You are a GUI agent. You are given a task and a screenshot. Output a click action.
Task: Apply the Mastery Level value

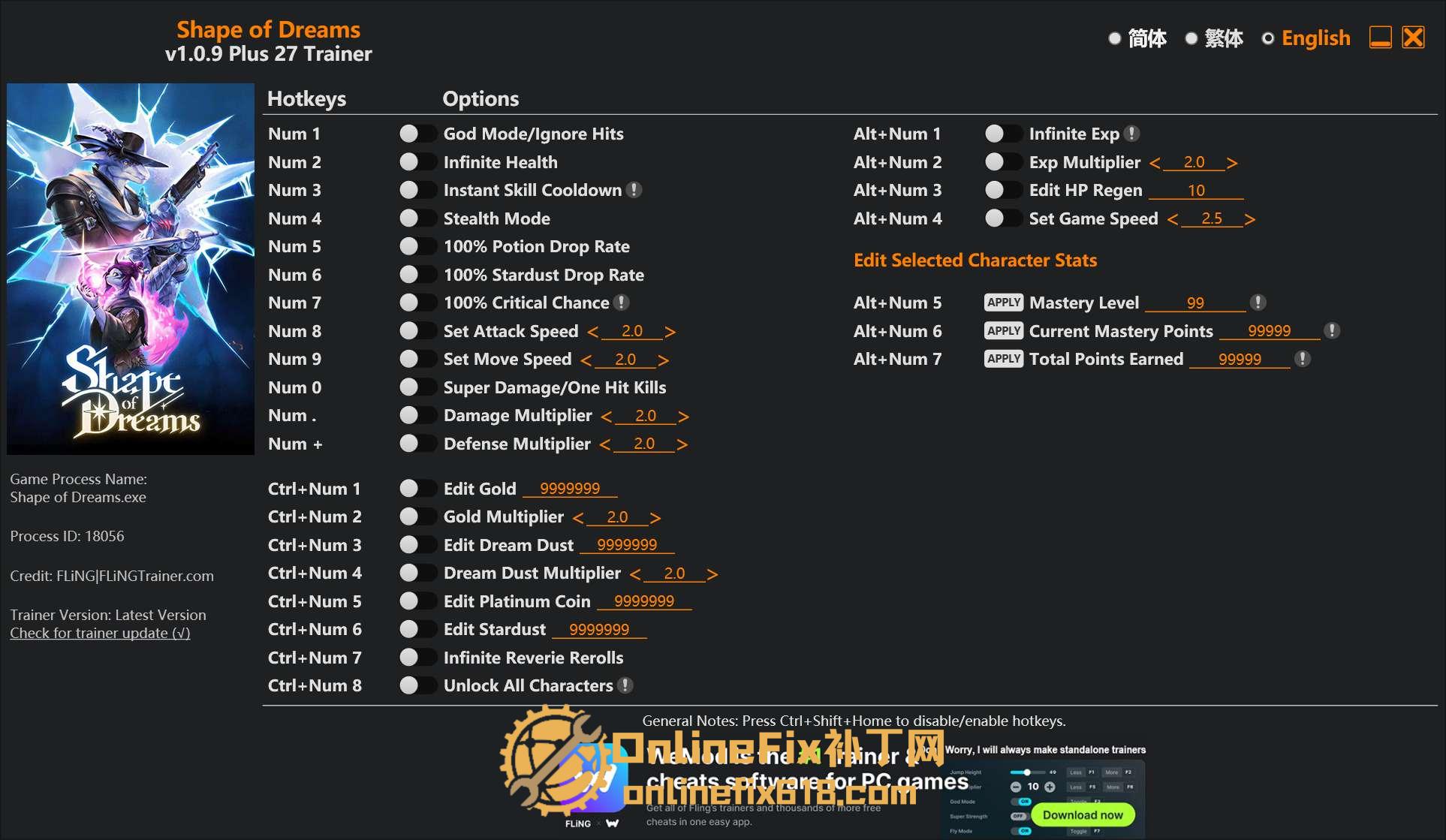[x=1003, y=303]
